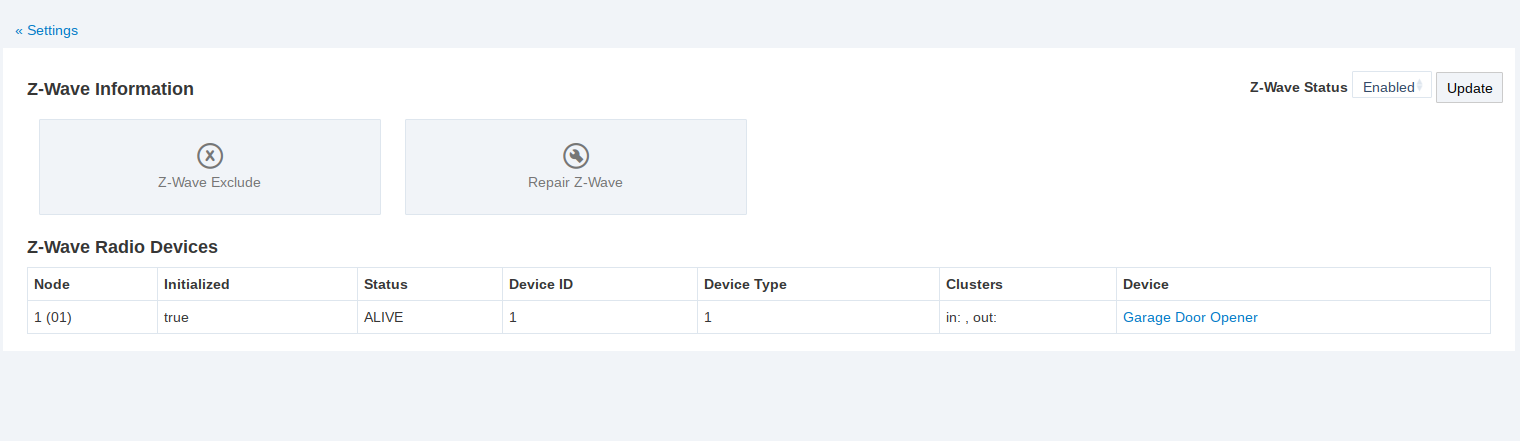Open the Z-Wave Status dropdown
Screen dimensions: 1520x441
[1391, 87]
